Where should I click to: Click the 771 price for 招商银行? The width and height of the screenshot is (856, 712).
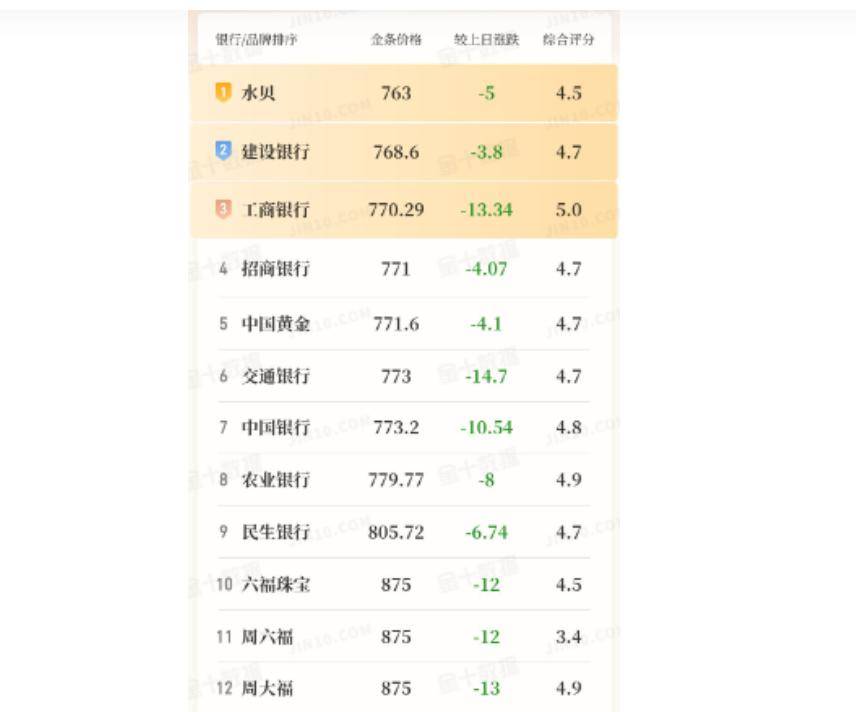click(x=396, y=269)
